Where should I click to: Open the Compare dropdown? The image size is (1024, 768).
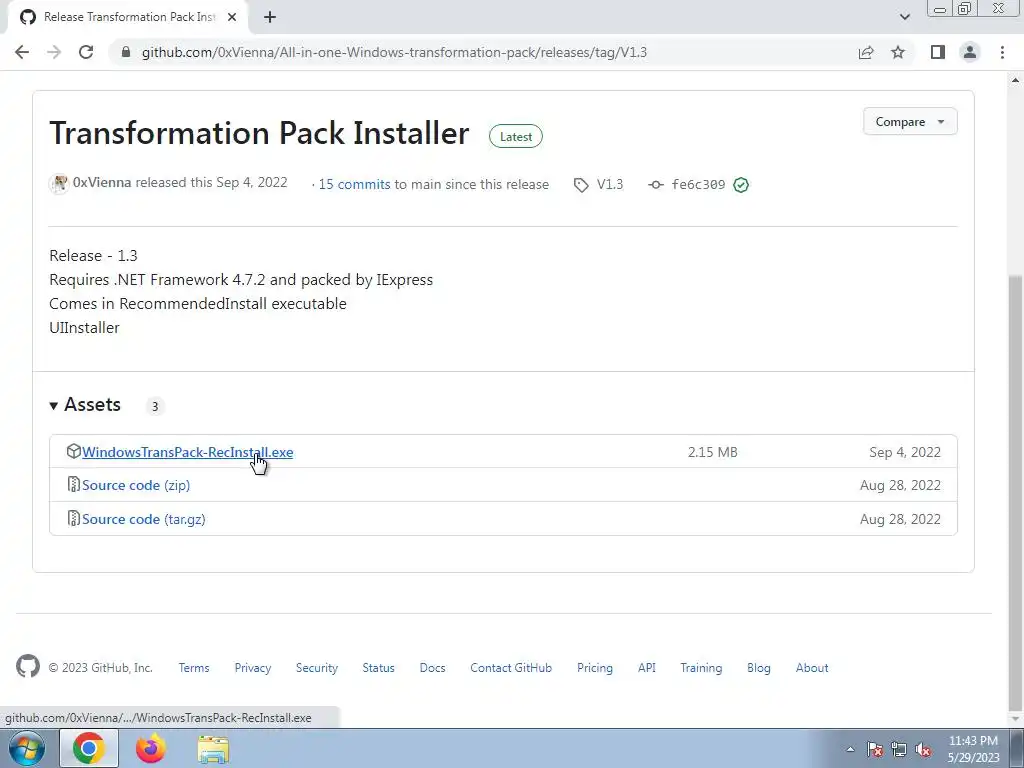click(x=910, y=121)
